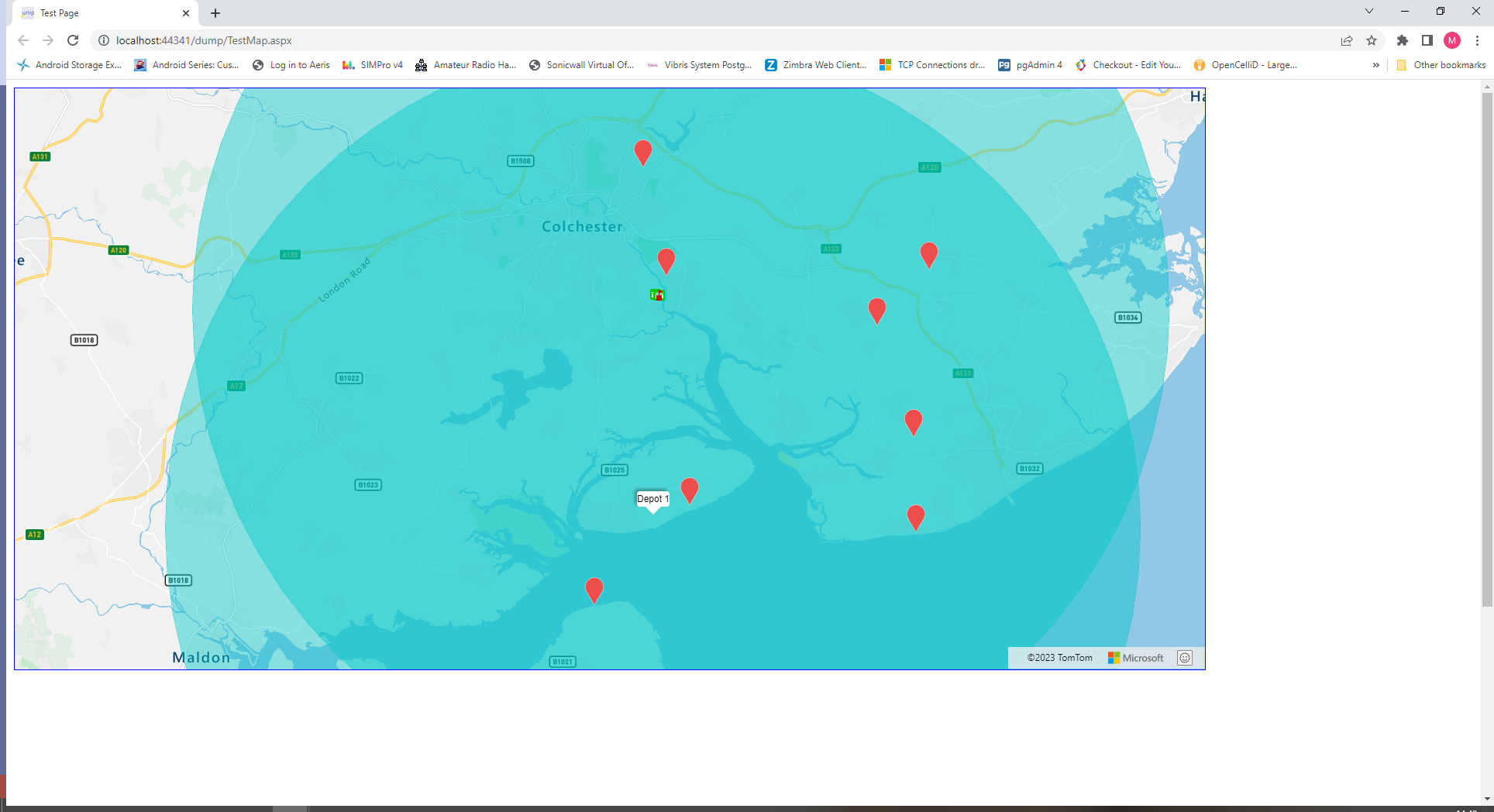Click the back navigation arrow

(x=23, y=40)
